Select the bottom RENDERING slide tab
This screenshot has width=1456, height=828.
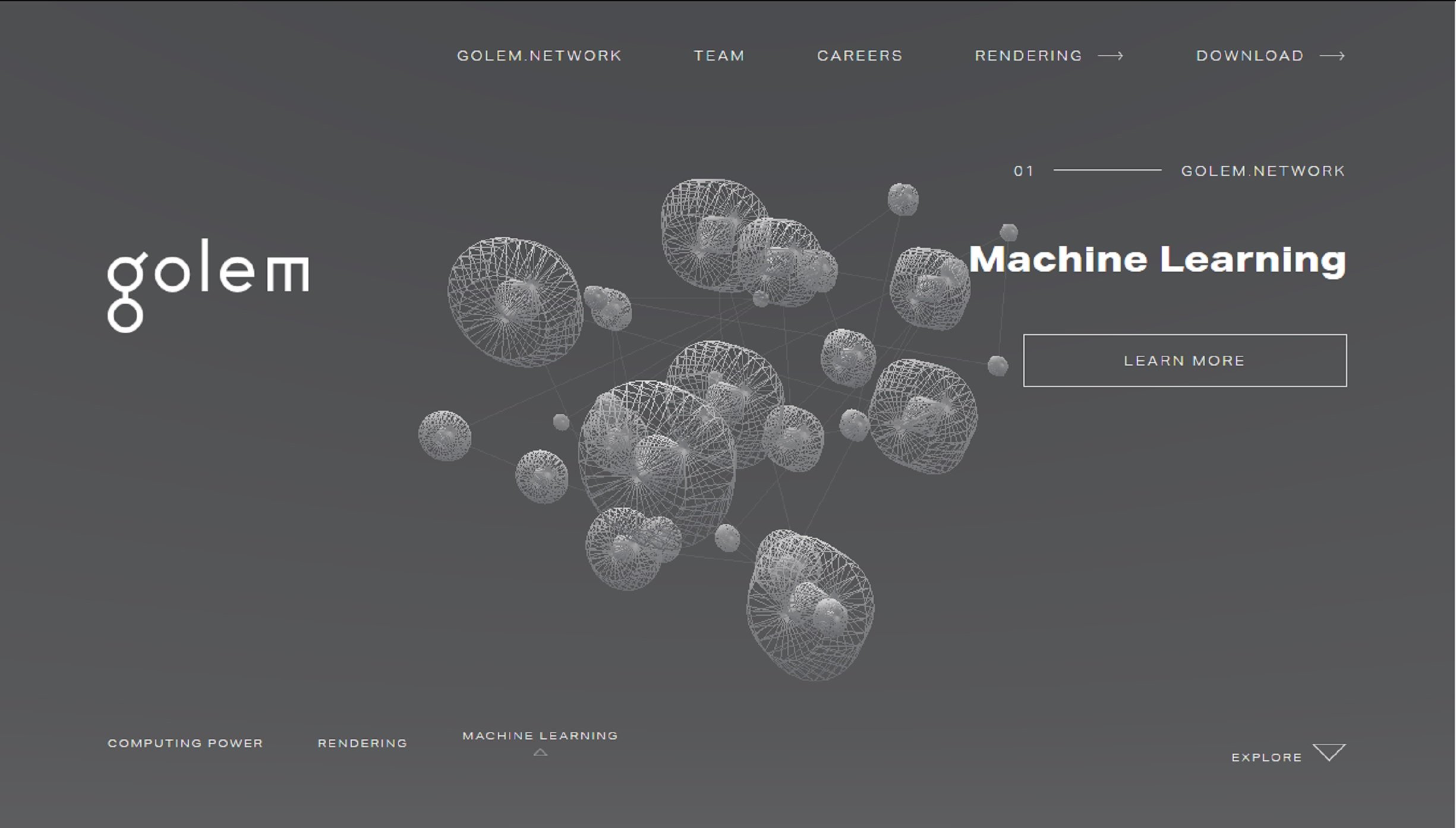coord(363,743)
